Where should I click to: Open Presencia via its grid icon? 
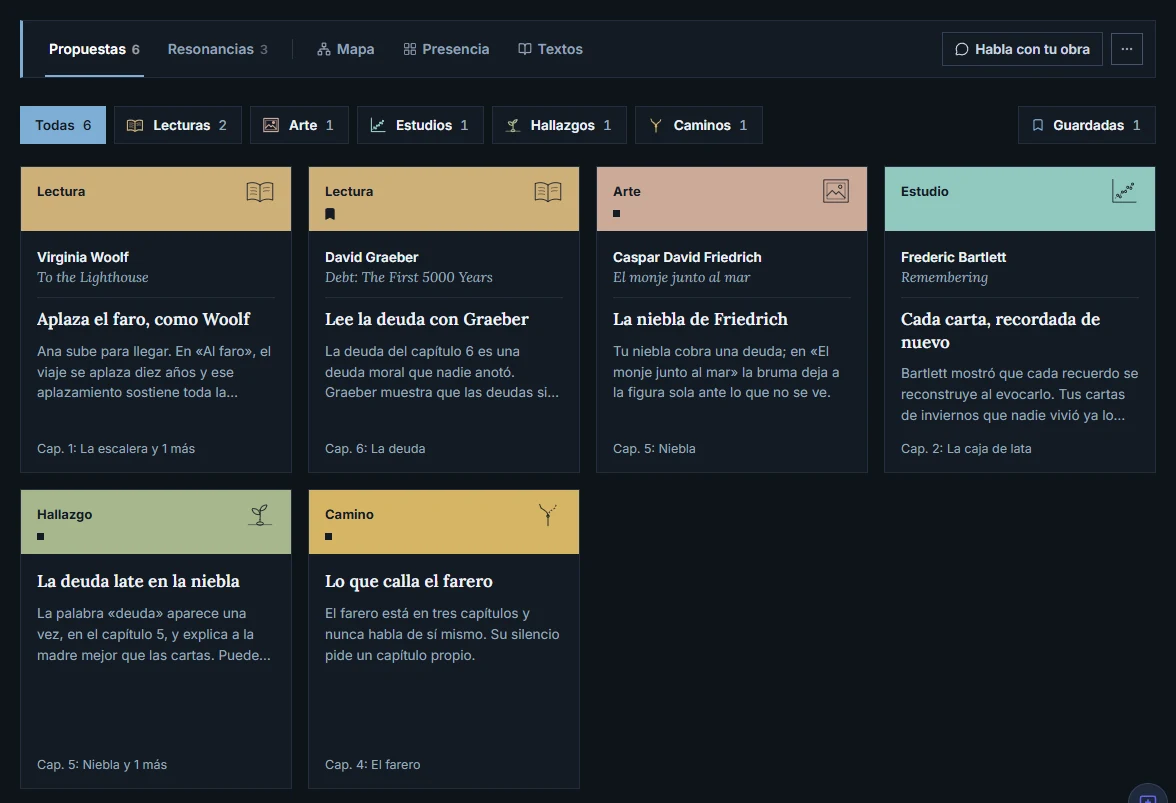410,49
